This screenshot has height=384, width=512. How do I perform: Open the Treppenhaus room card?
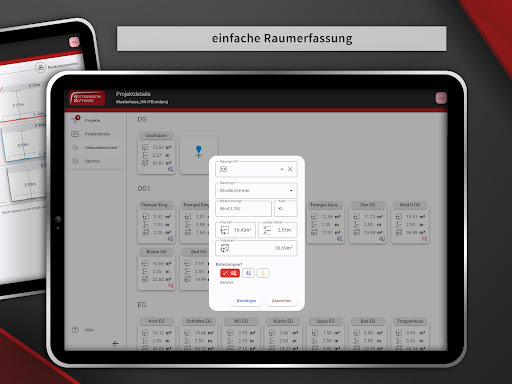coord(410,334)
